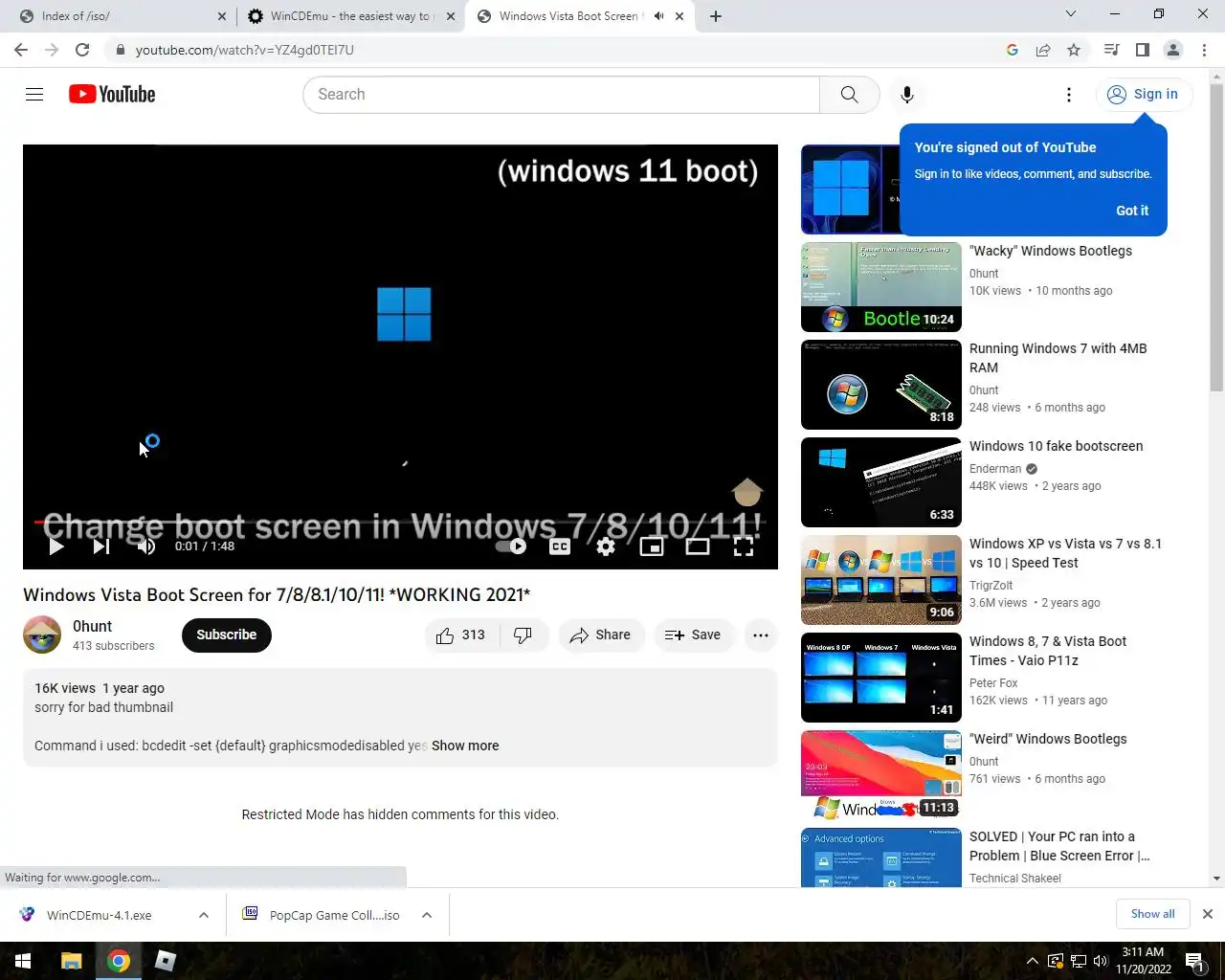
Task: Show hidden system tray icons
Action: (x=1032, y=961)
